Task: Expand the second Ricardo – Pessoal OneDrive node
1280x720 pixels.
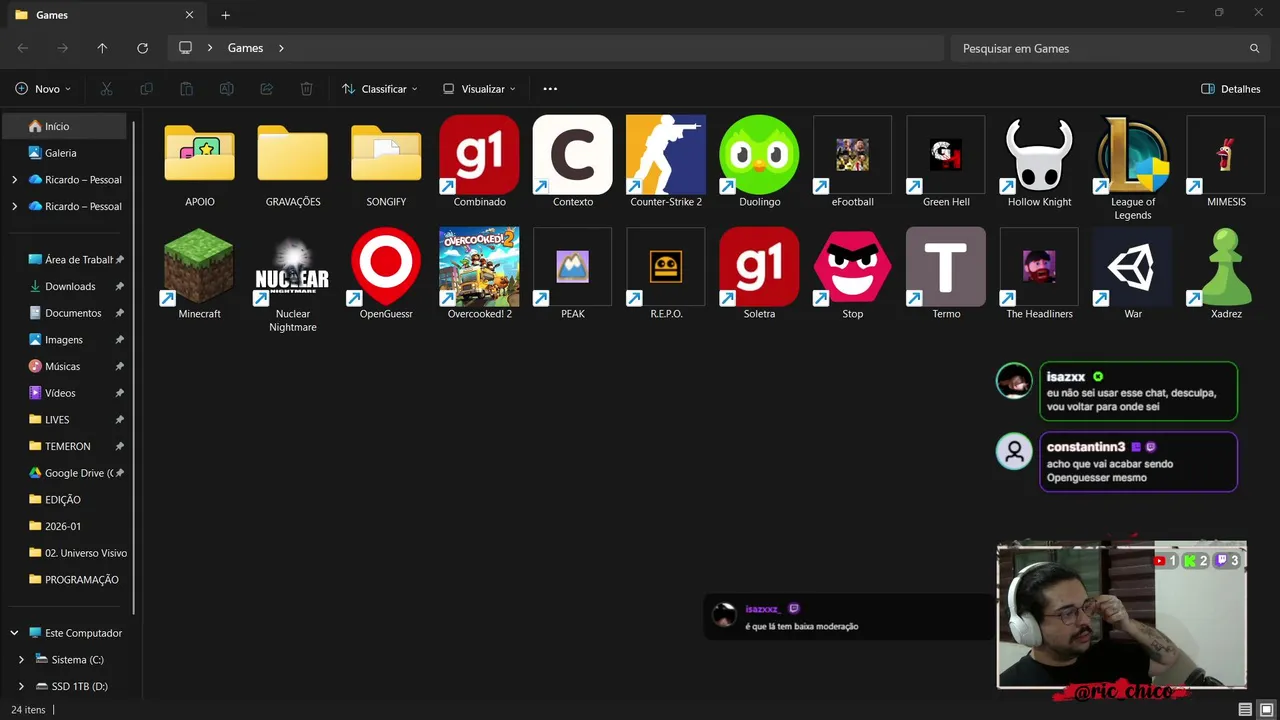Action: pyautogui.click(x=14, y=206)
